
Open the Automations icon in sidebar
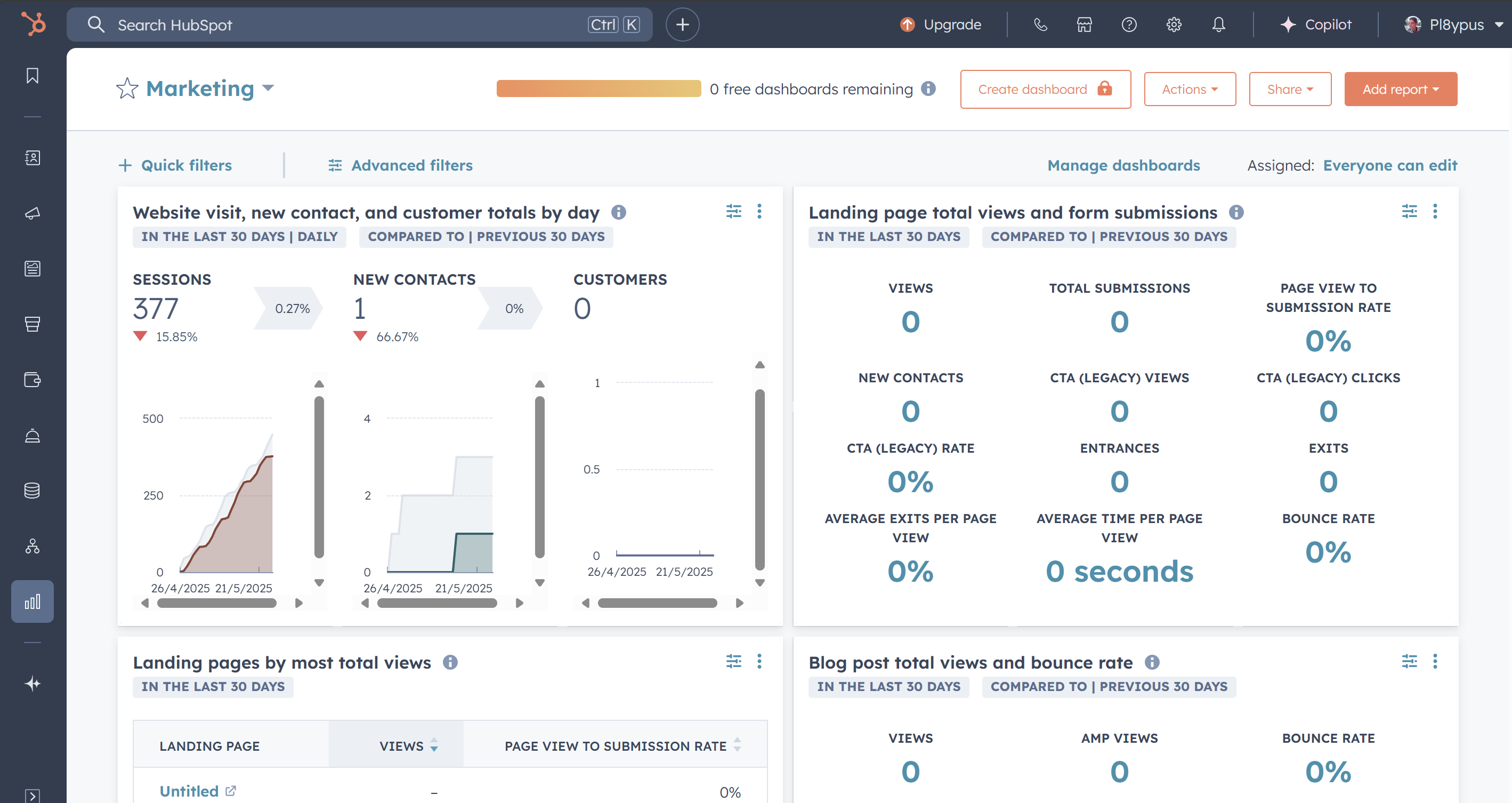(x=33, y=547)
